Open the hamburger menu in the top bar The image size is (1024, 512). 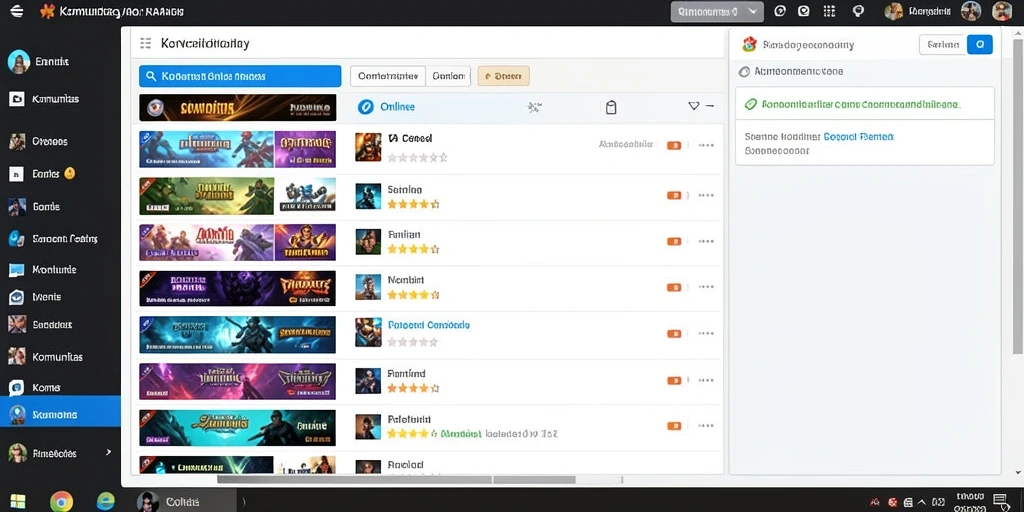16,11
